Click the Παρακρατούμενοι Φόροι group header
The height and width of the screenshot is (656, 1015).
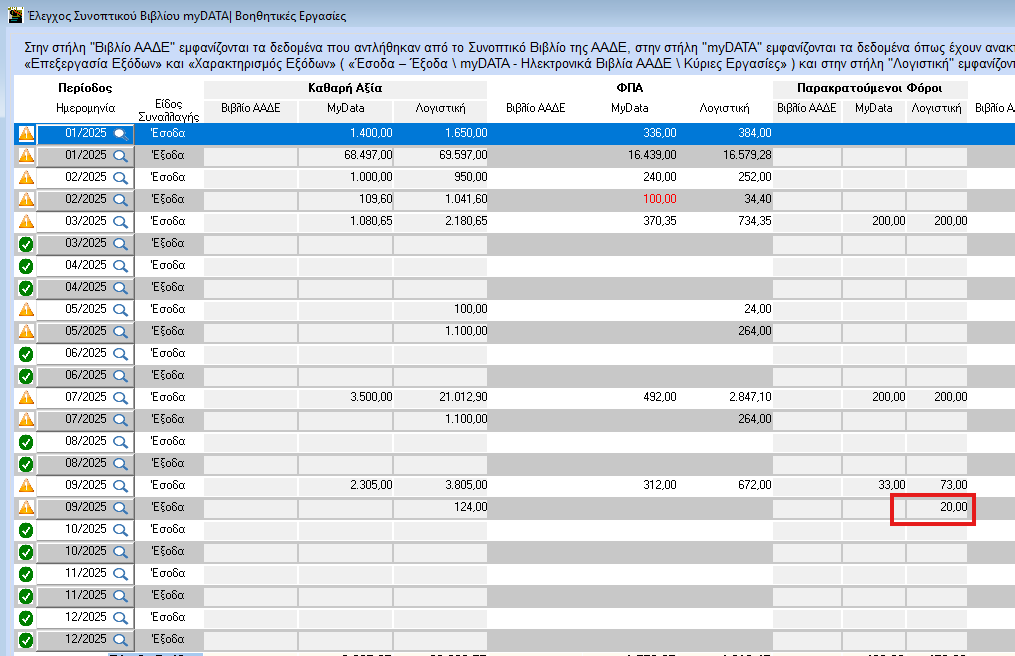pos(870,88)
